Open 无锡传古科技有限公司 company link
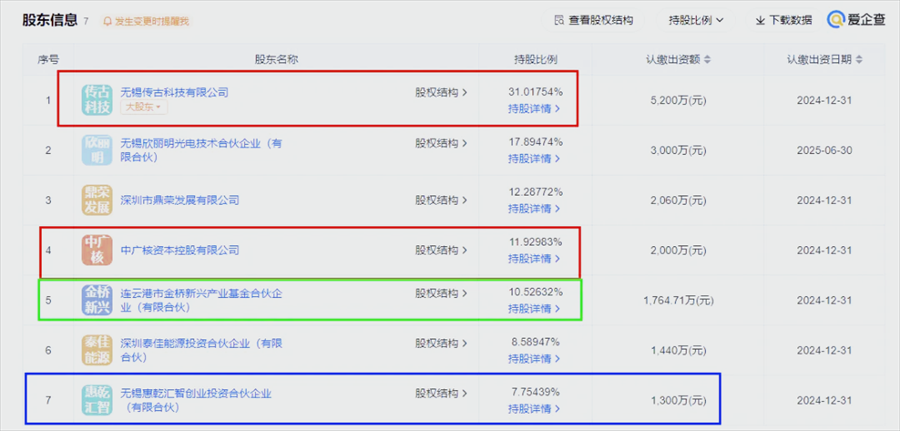 tap(174, 92)
